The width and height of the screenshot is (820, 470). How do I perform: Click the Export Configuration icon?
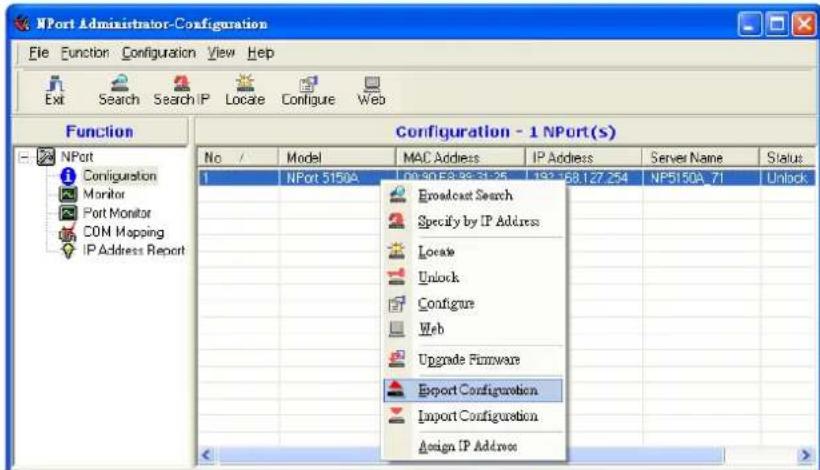[396, 389]
